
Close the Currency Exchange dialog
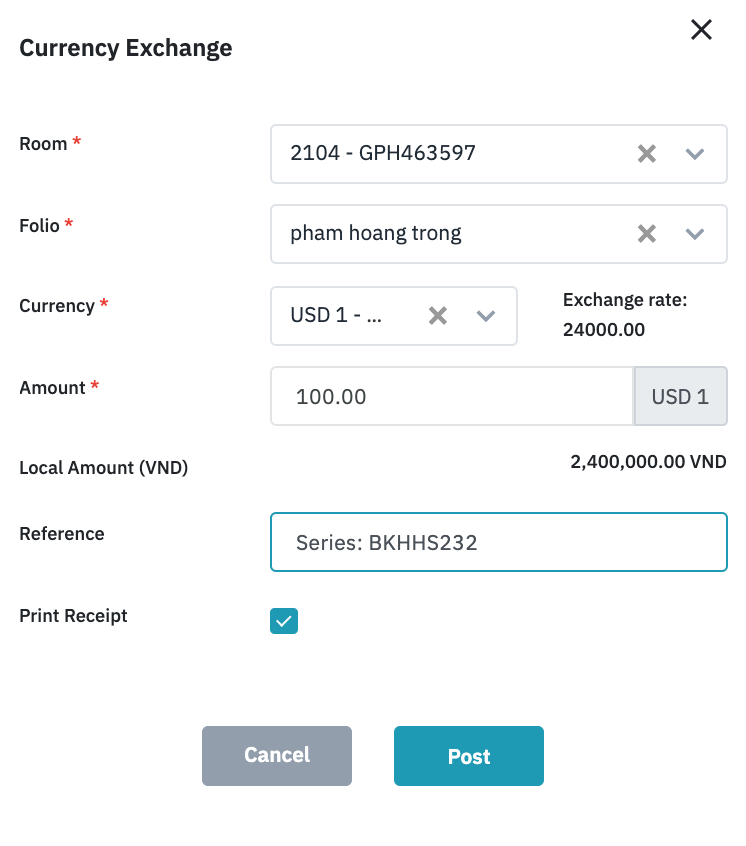pyautogui.click(x=702, y=30)
